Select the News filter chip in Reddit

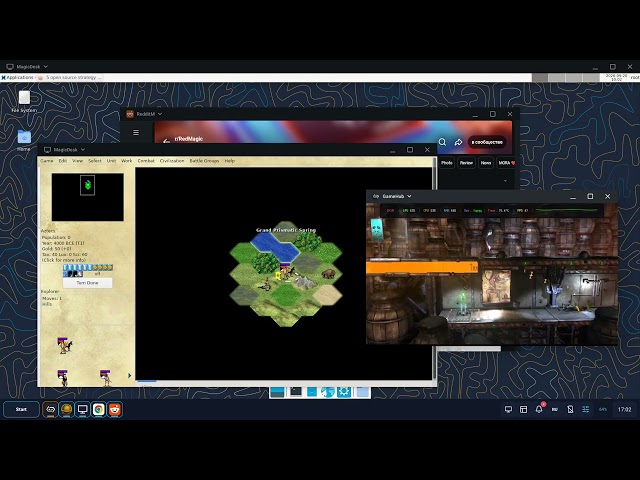tap(486, 163)
